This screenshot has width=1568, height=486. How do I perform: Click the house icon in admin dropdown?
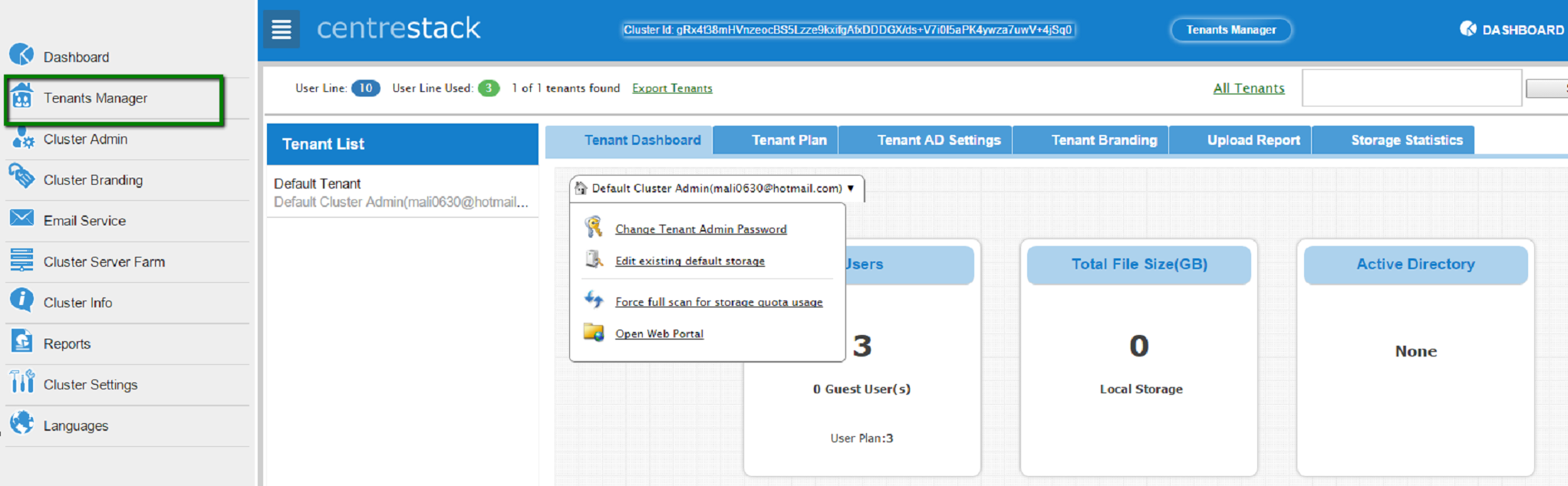click(581, 189)
